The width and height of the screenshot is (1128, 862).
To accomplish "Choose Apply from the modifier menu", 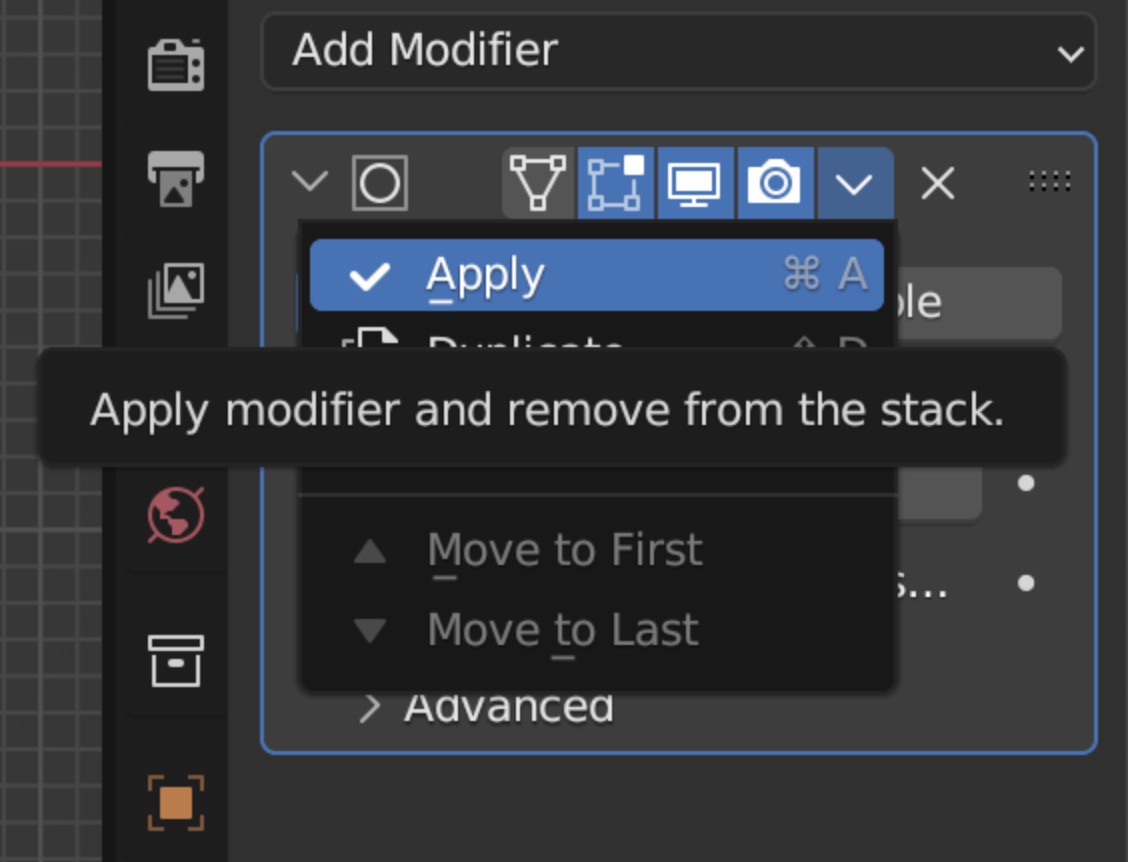I will pyautogui.click(x=596, y=275).
